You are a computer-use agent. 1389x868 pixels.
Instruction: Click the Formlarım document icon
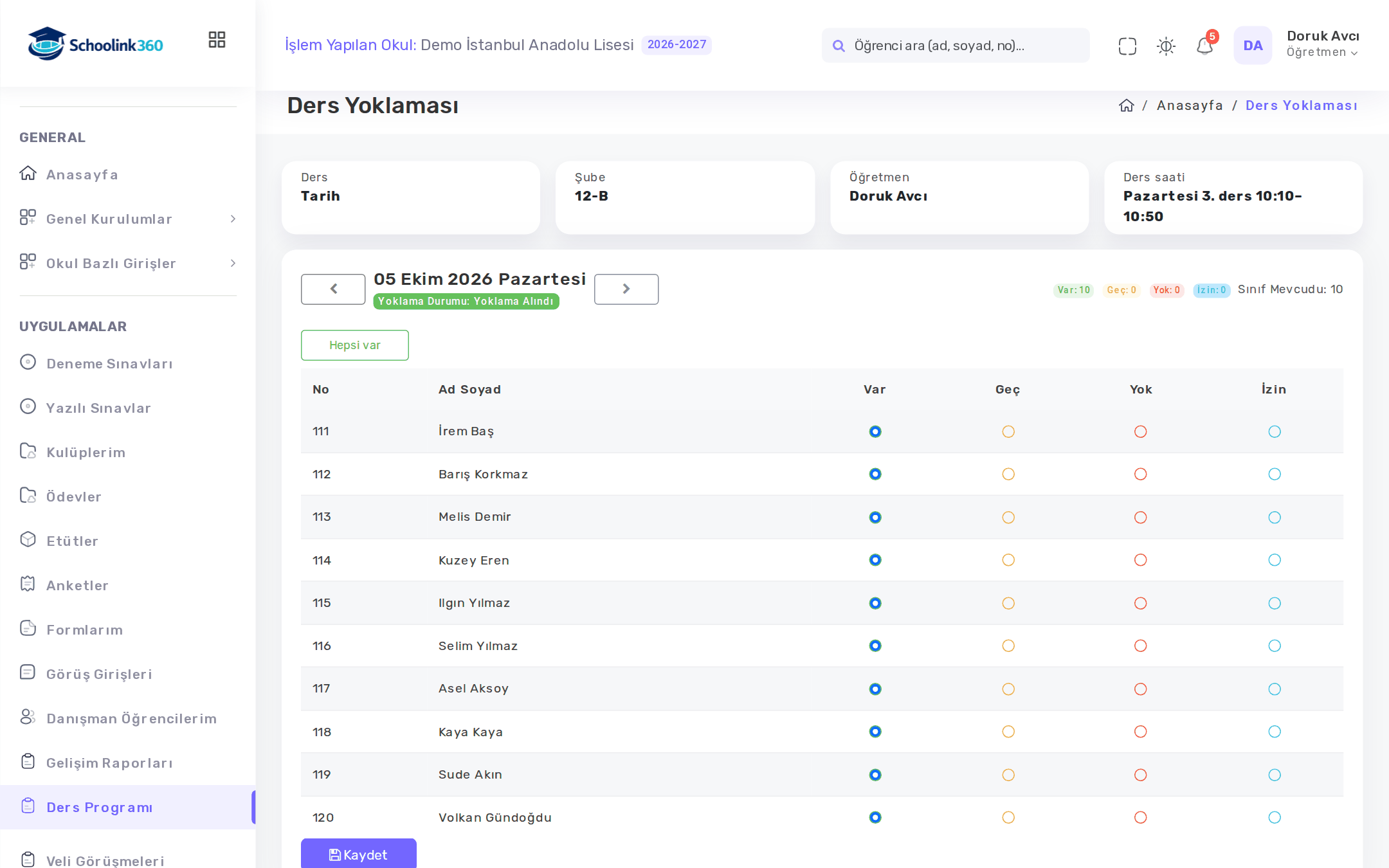click(28, 628)
